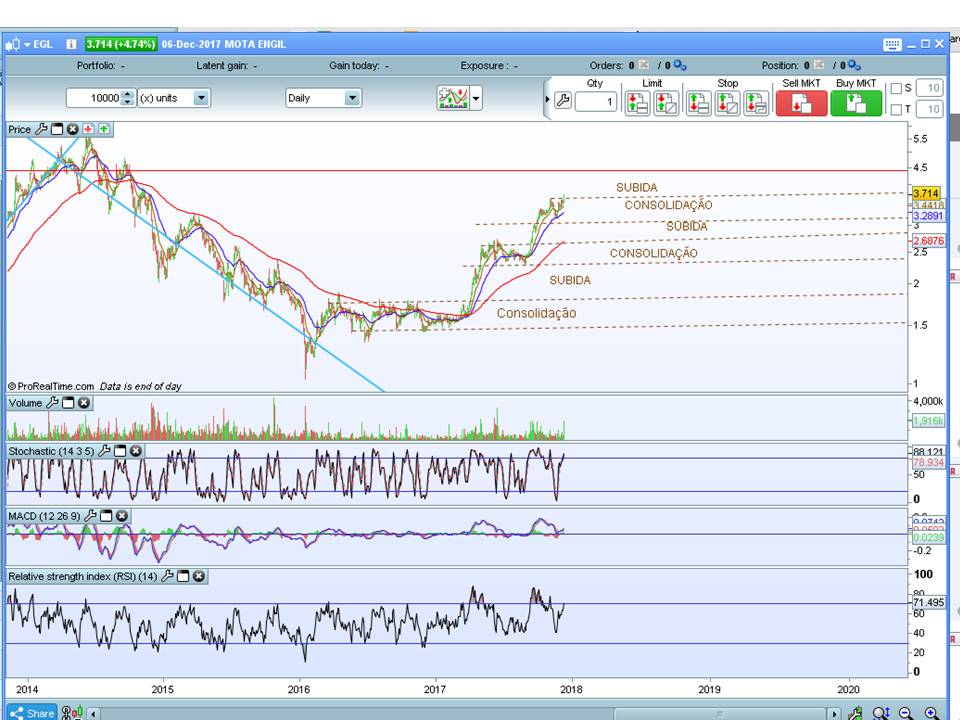
Task: Open the (x) units dropdown
Action: click(x=201, y=98)
